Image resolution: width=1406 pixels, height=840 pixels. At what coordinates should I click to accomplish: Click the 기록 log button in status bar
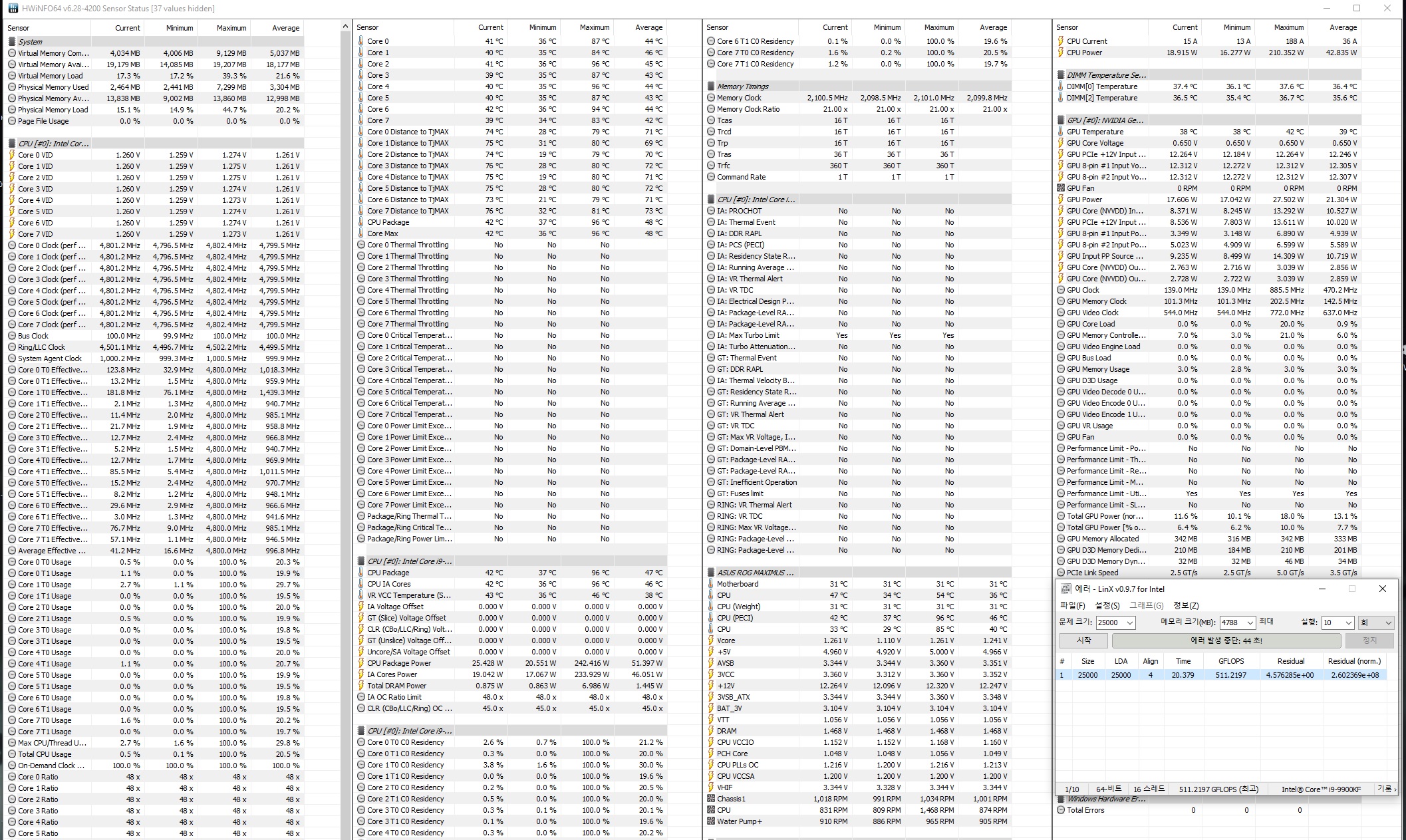1386,789
